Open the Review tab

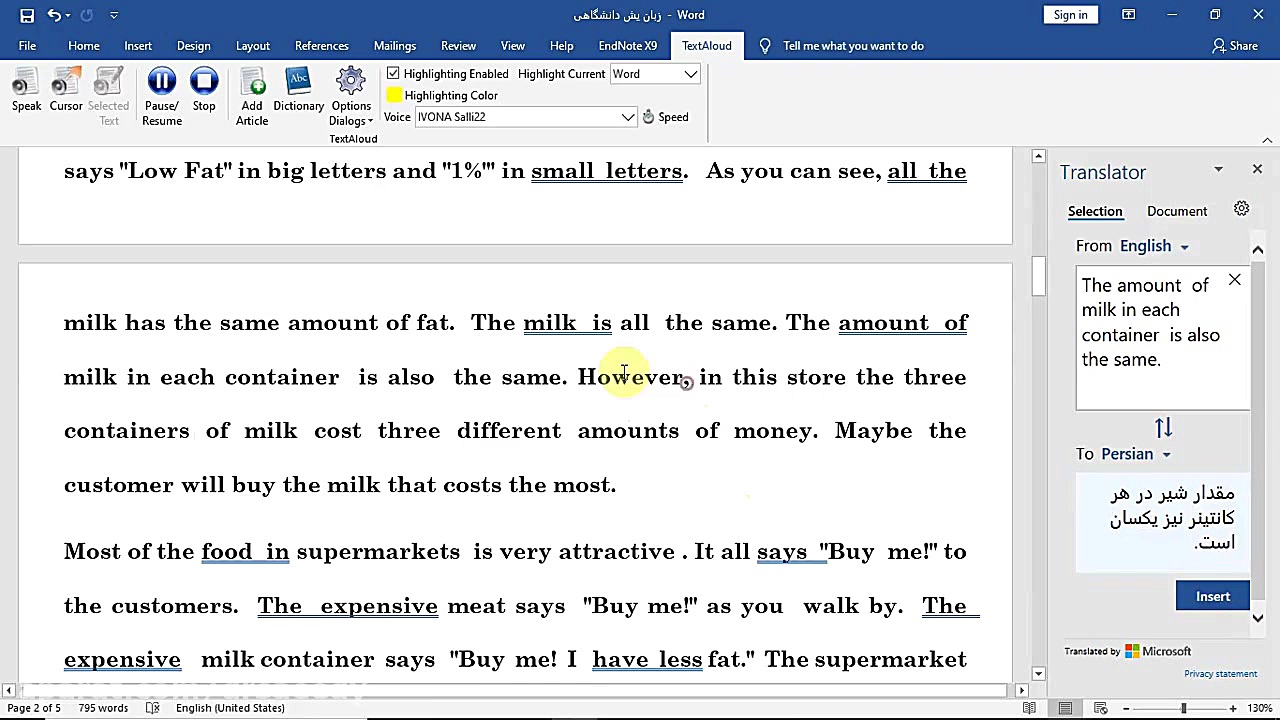tap(459, 46)
